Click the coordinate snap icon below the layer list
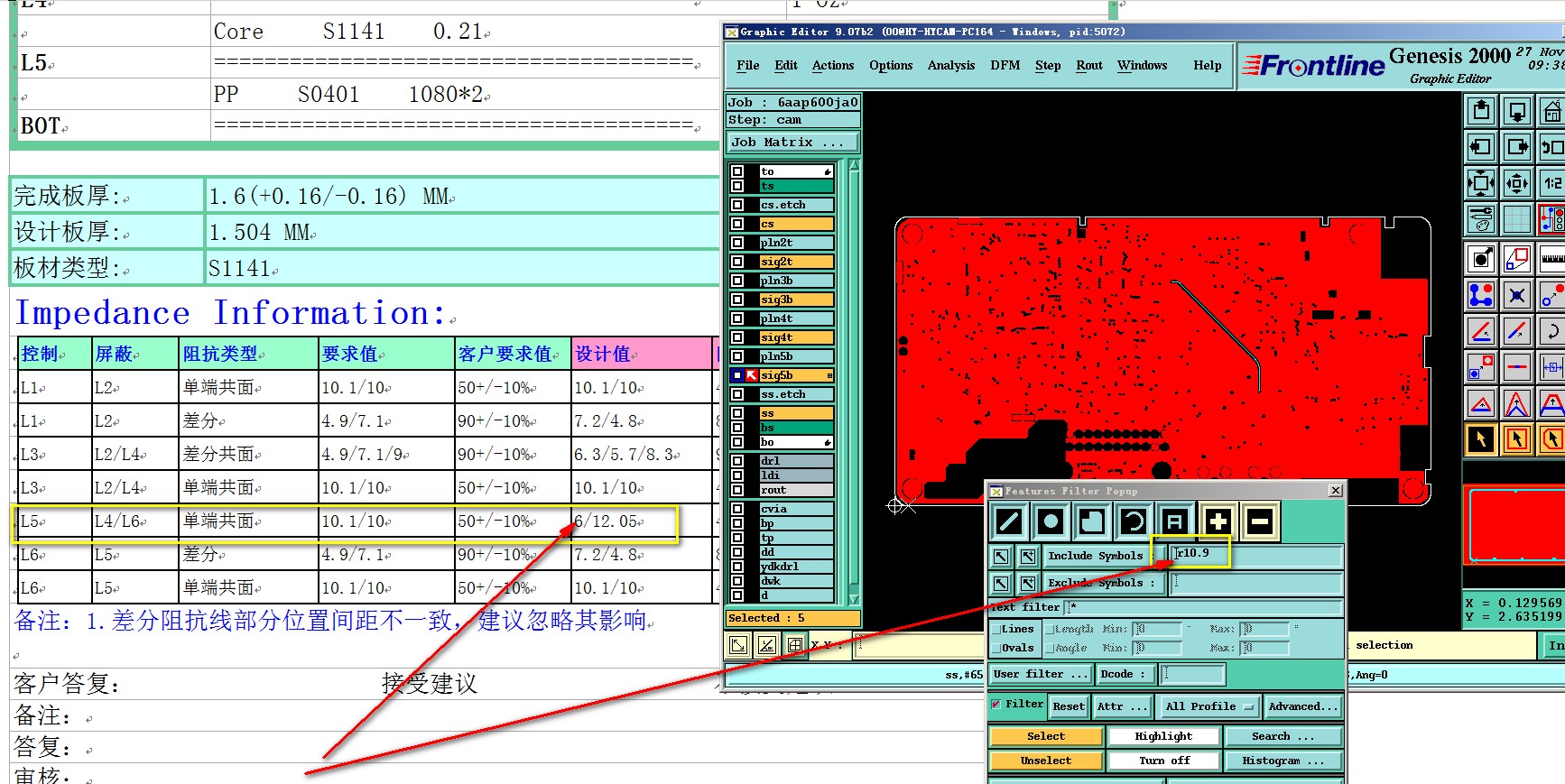 pyautogui.click(x=738, y=645)
